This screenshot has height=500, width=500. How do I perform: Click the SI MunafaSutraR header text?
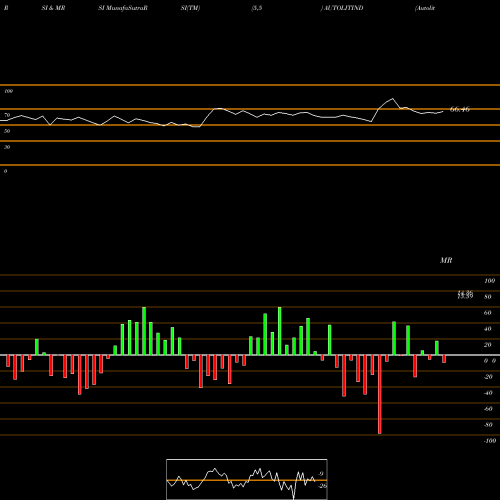123,8
